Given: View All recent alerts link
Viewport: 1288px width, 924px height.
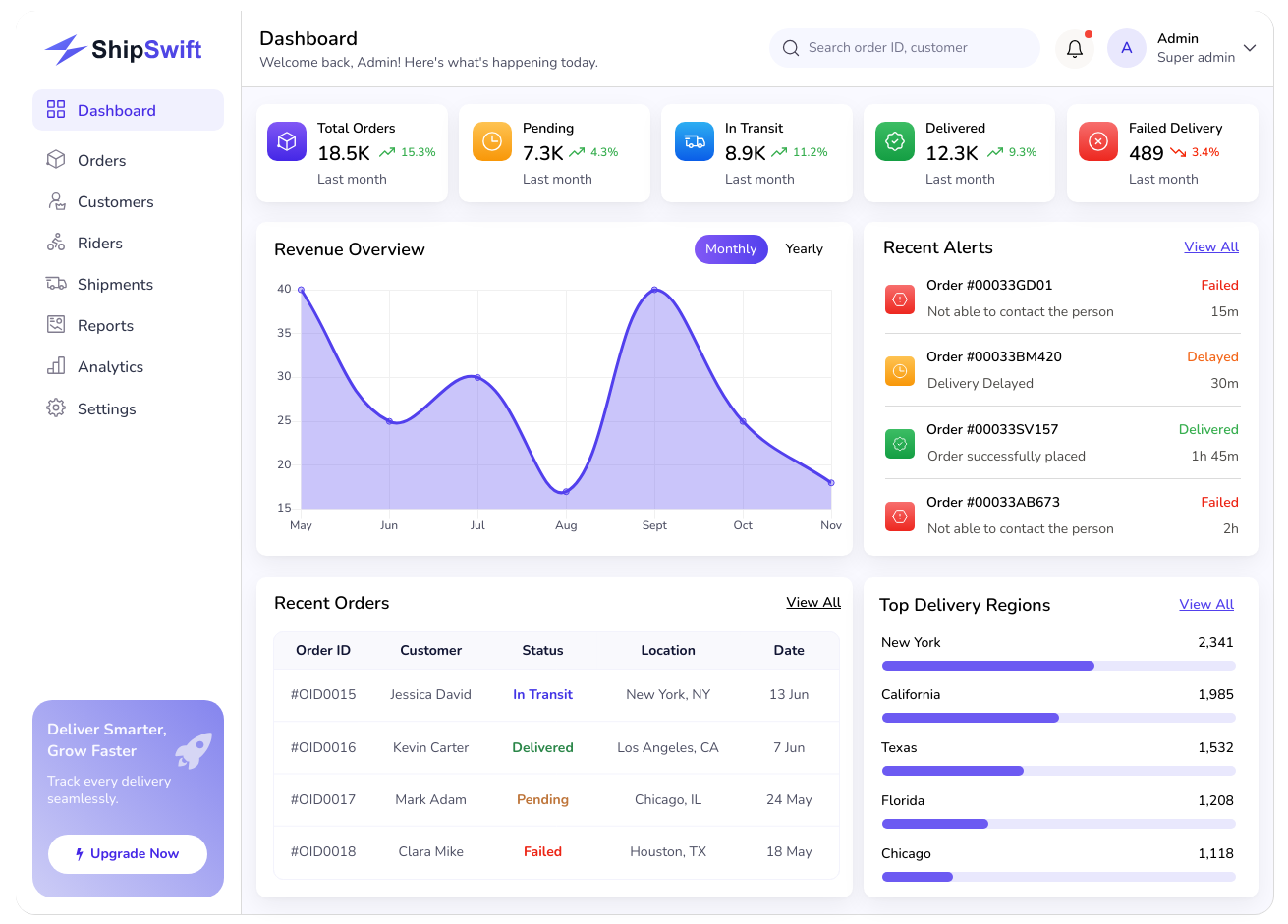Looking at the screenshot, I should 1211,247.
